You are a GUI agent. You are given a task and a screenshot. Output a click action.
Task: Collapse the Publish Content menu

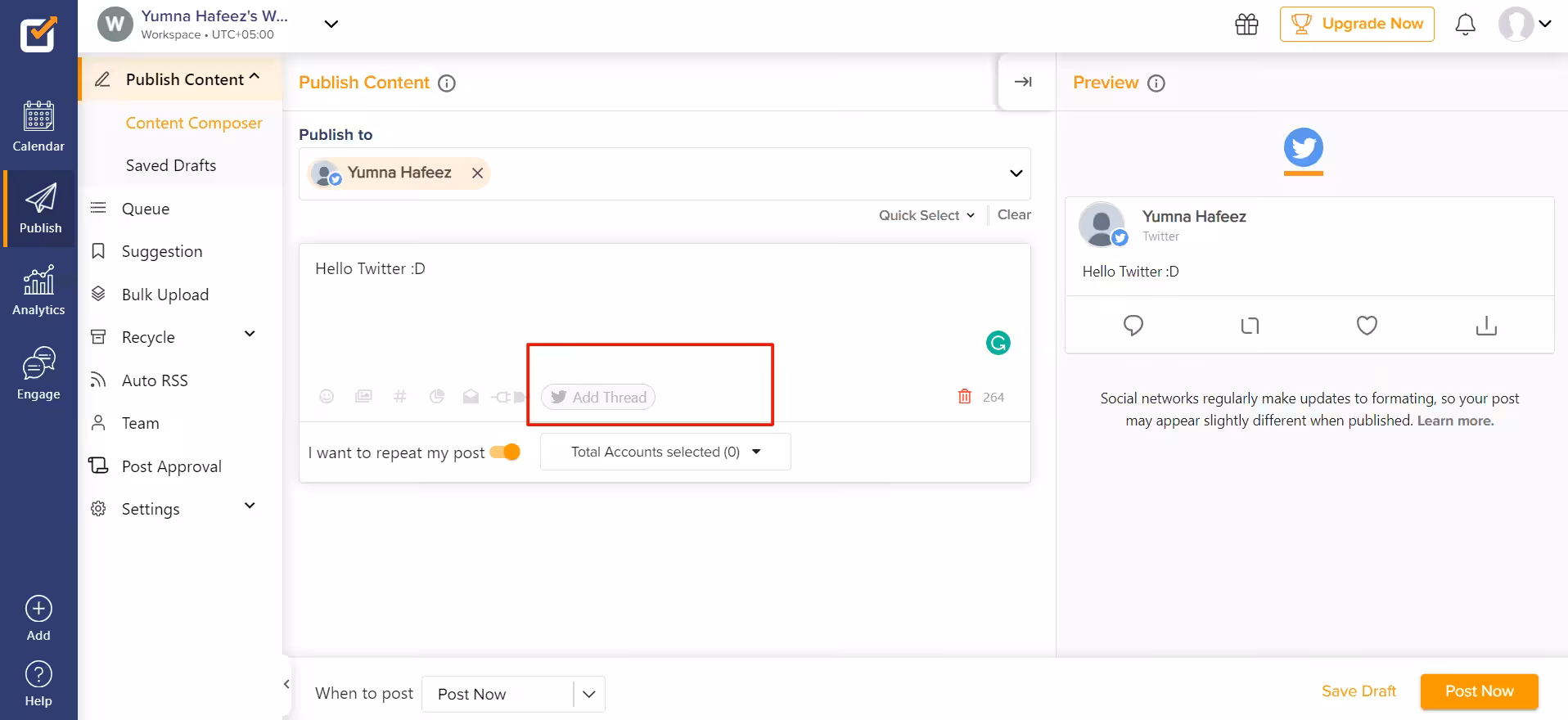(x=255, y=78)
